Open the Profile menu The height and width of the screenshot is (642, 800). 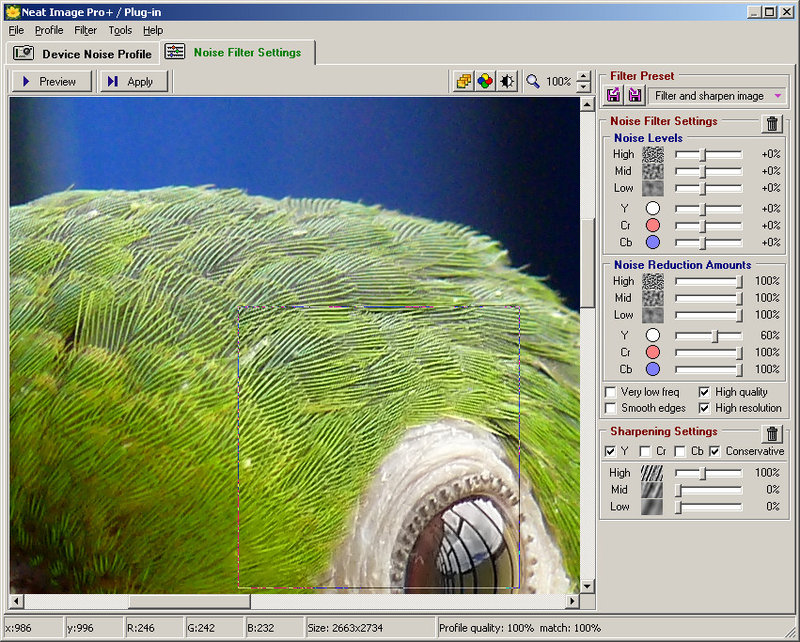tap(49, 31)
